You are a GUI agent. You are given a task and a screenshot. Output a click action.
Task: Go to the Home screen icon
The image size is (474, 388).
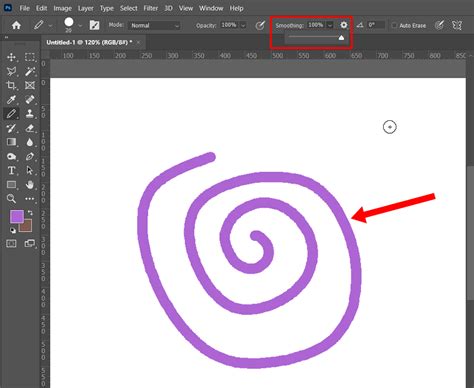[x=16, y=25]
